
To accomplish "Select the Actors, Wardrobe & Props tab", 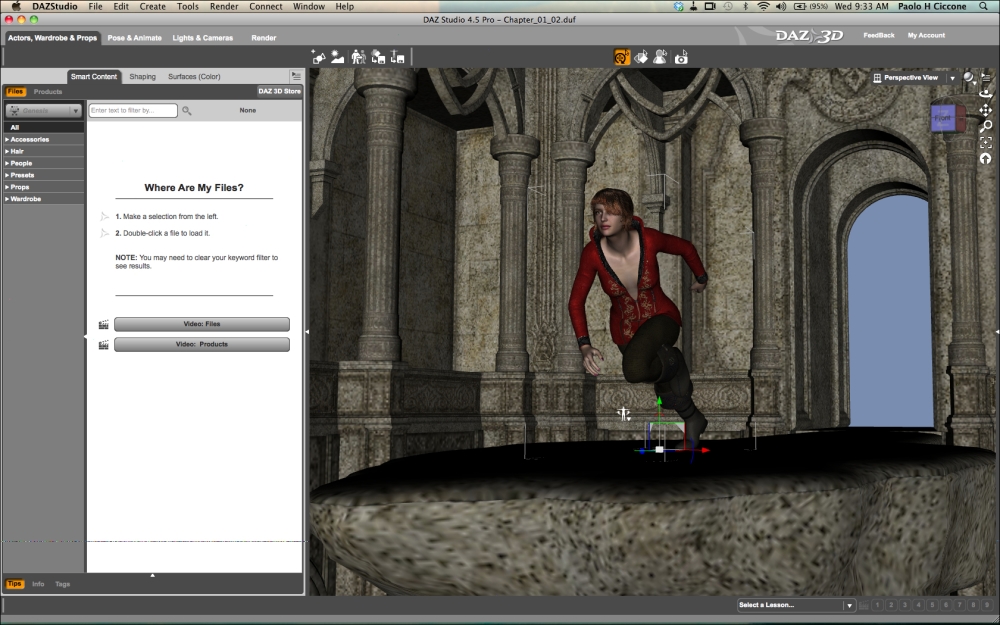I will coord(52,38).
